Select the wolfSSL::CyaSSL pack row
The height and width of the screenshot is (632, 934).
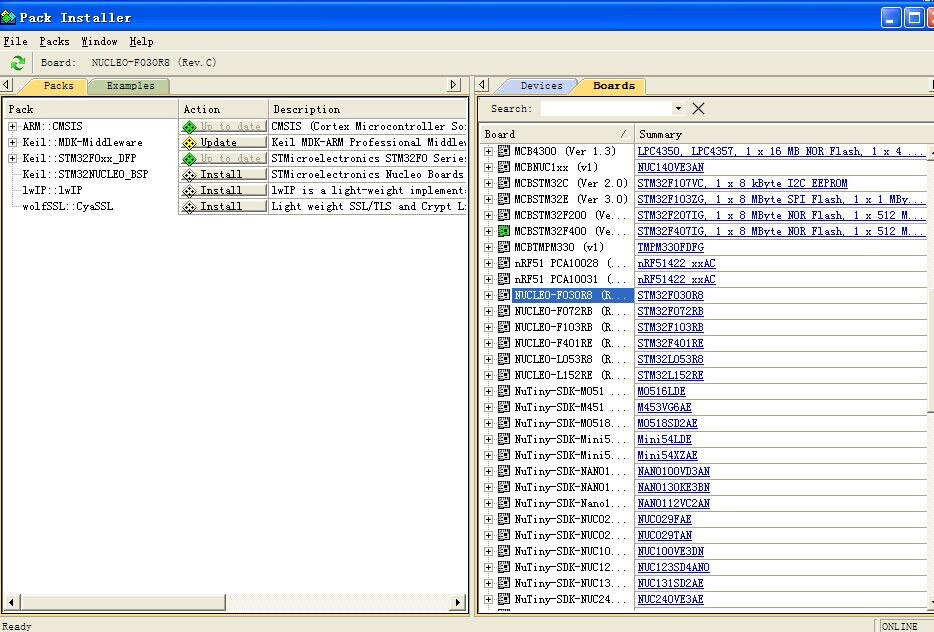(x=67, y=207)
